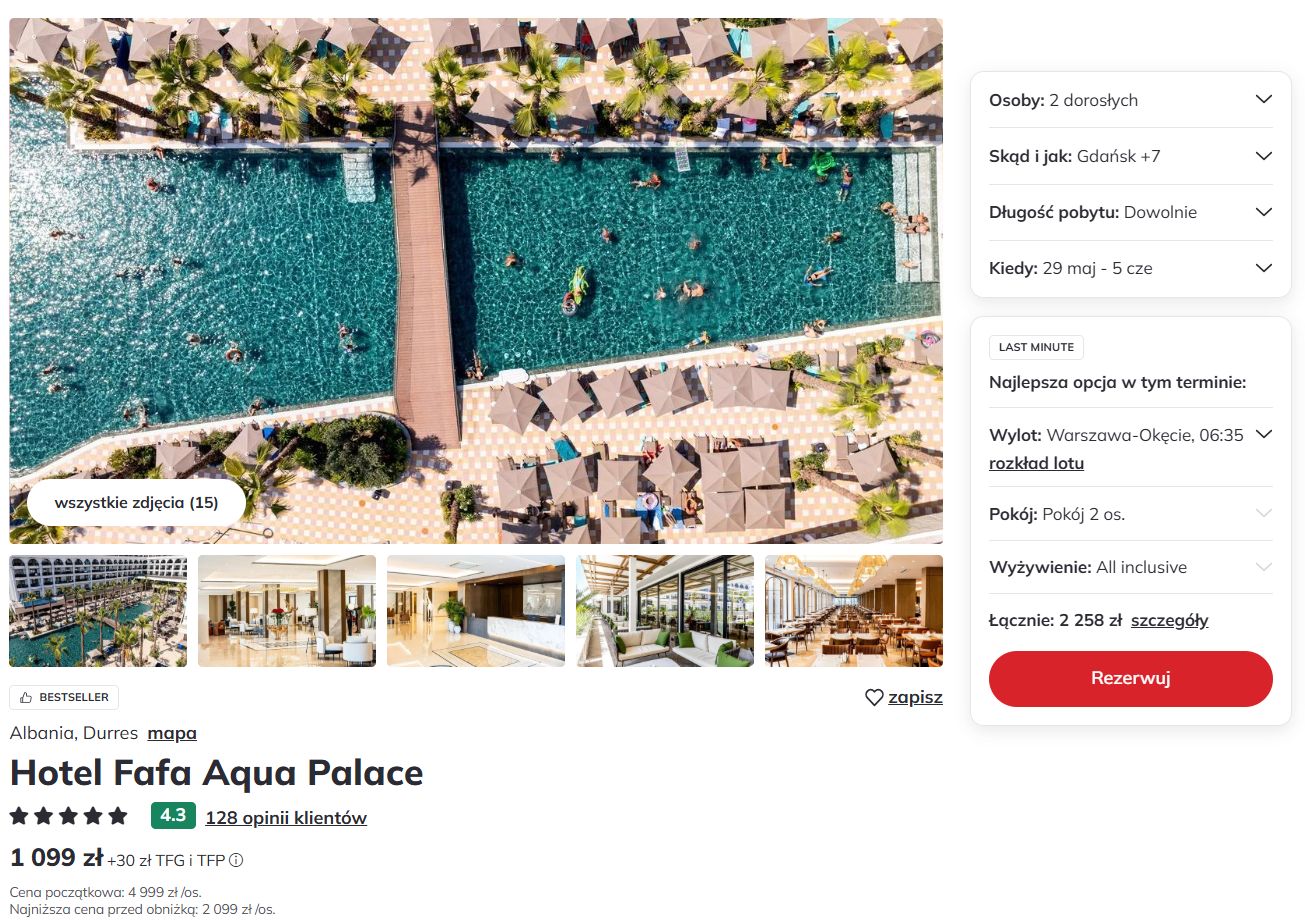Expand the Osoby 2 dorosłych dropdown
The image size is (1305, 920).
click(x=1131, y=100)
